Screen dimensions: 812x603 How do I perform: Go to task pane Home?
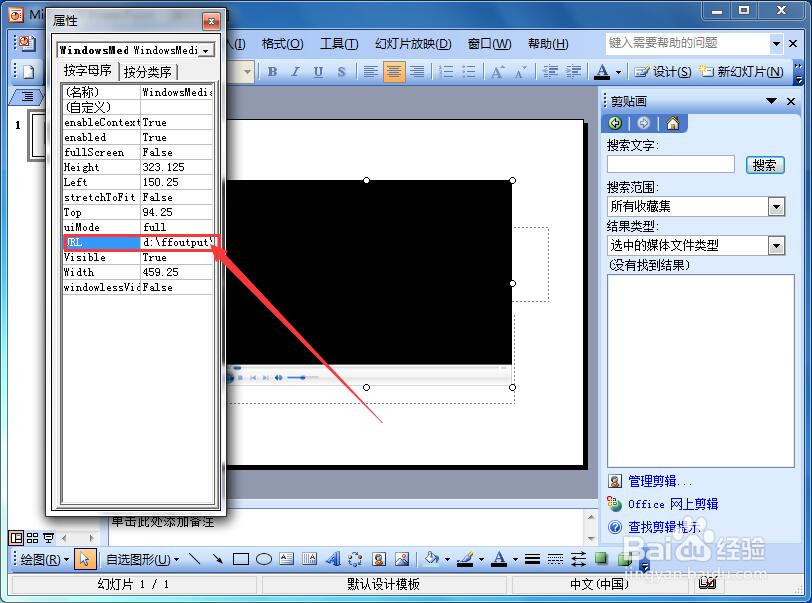pyautogui.click(x=673, y=123)
